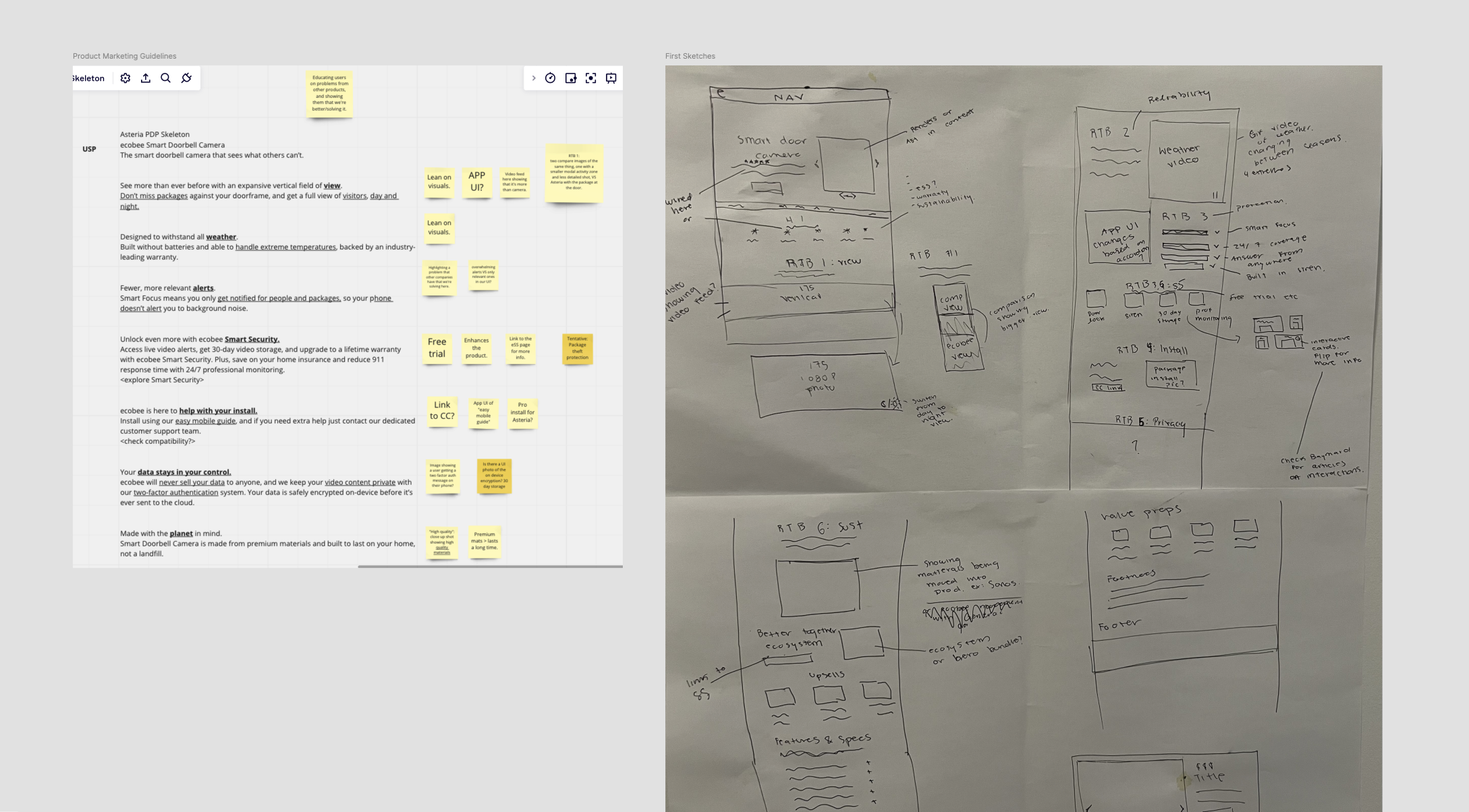This screenshot has width=1469, height=812.
Task: Select "Highlighting a problem" sticky note
Action: point(439,277)
